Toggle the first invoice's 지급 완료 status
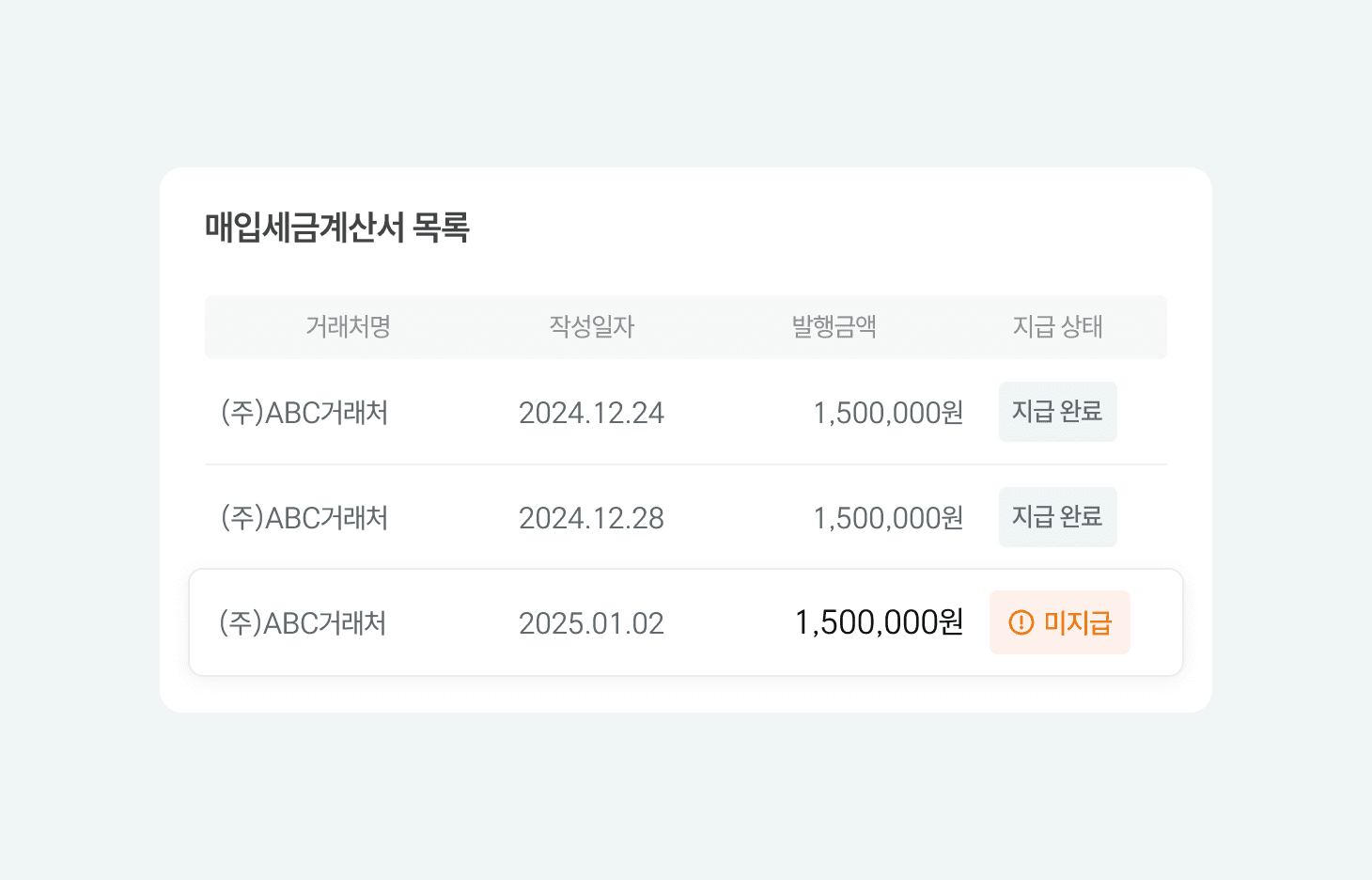This screenshot has width=1372, height=880. click(x=1057, y=412)
